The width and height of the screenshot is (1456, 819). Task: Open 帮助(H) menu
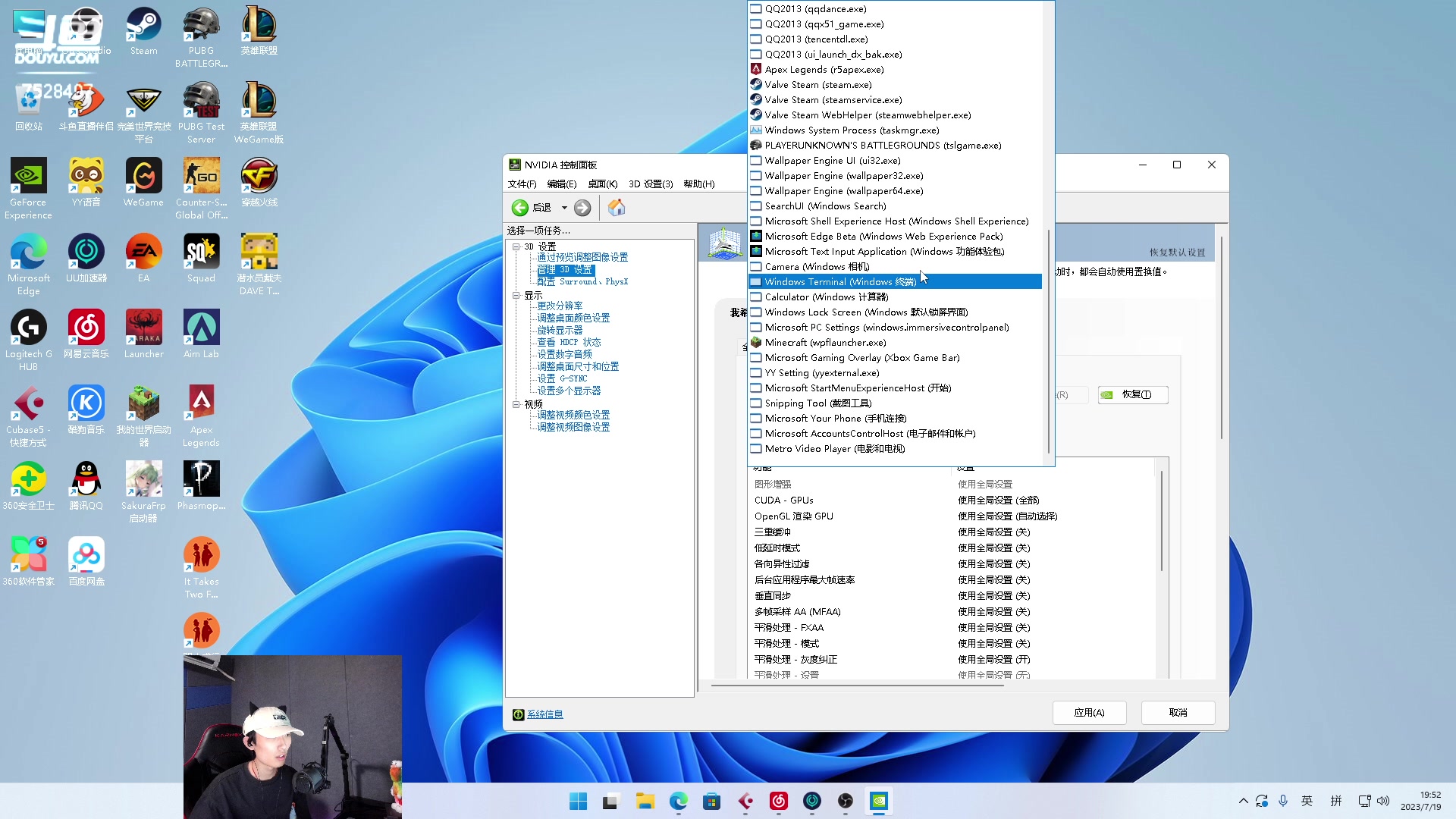point(699,184)
